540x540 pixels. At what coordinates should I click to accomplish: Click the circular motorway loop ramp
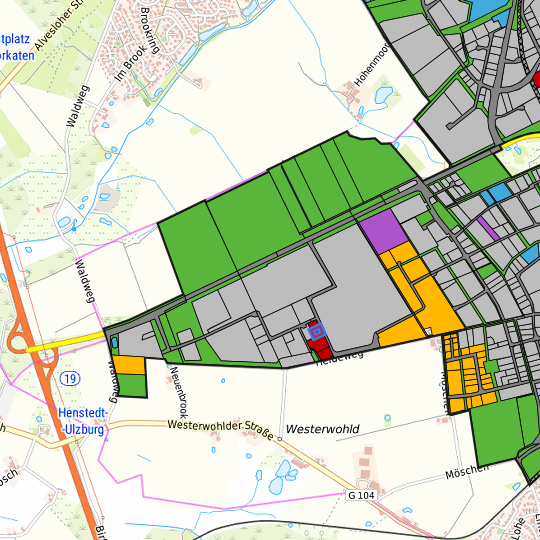tap(18, 342)
